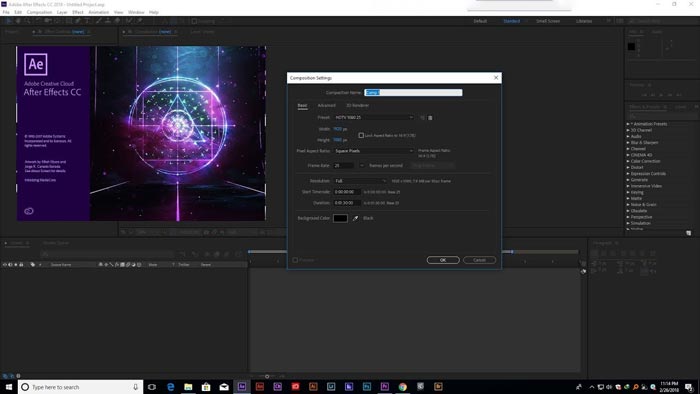Enable Lock Aspect Ratio checkbox
The height and width of the screenshot is (394, 700).
pyautogui.click(x=361, y=135)
